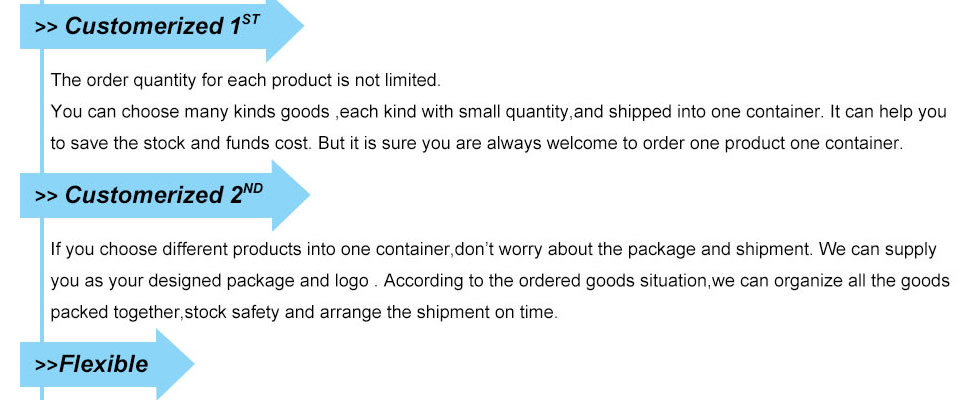Click the >> chevrons before Flexible
This screenshot has width=969, height=400.
46,365
